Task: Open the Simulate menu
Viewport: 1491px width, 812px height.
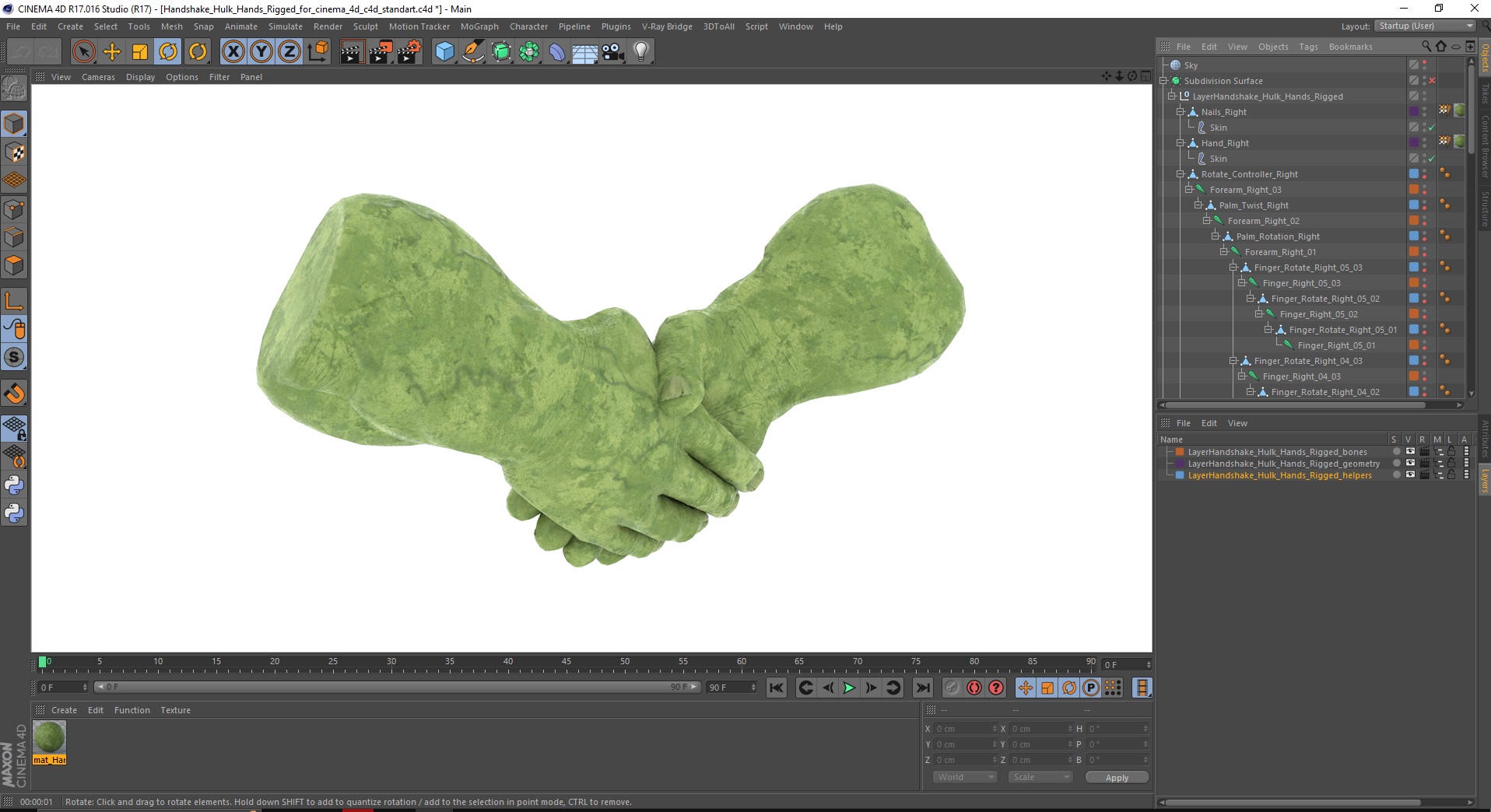Action: (x=286, y=26)
